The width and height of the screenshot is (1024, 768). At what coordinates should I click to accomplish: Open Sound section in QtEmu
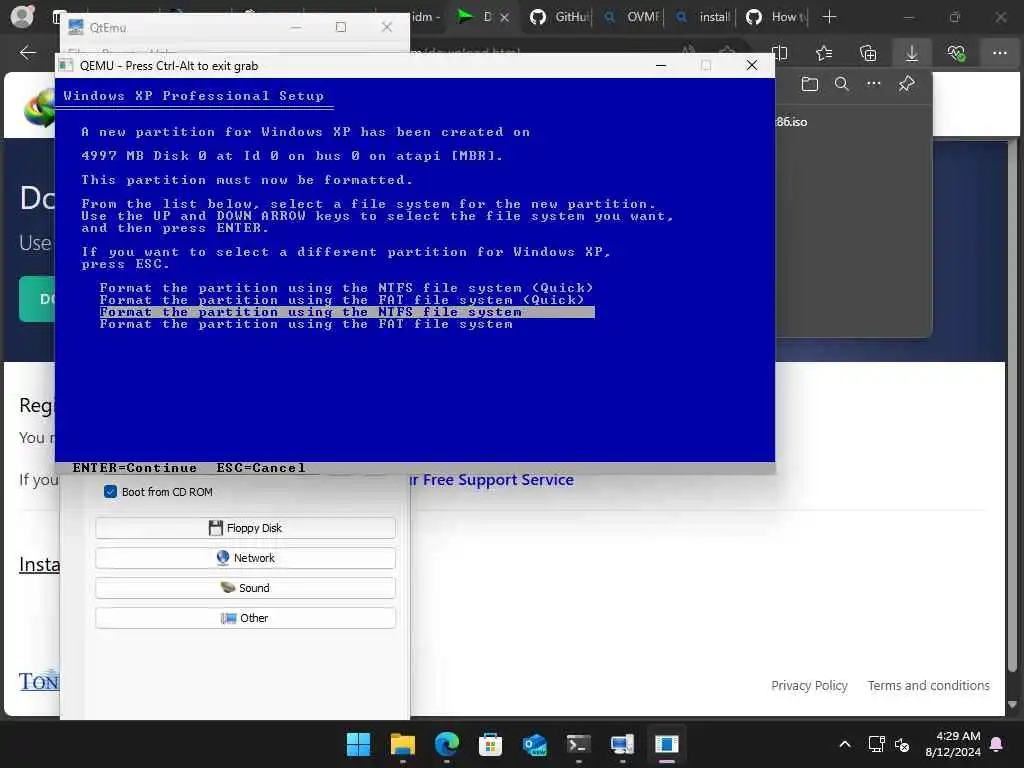[x=245, y=588]
